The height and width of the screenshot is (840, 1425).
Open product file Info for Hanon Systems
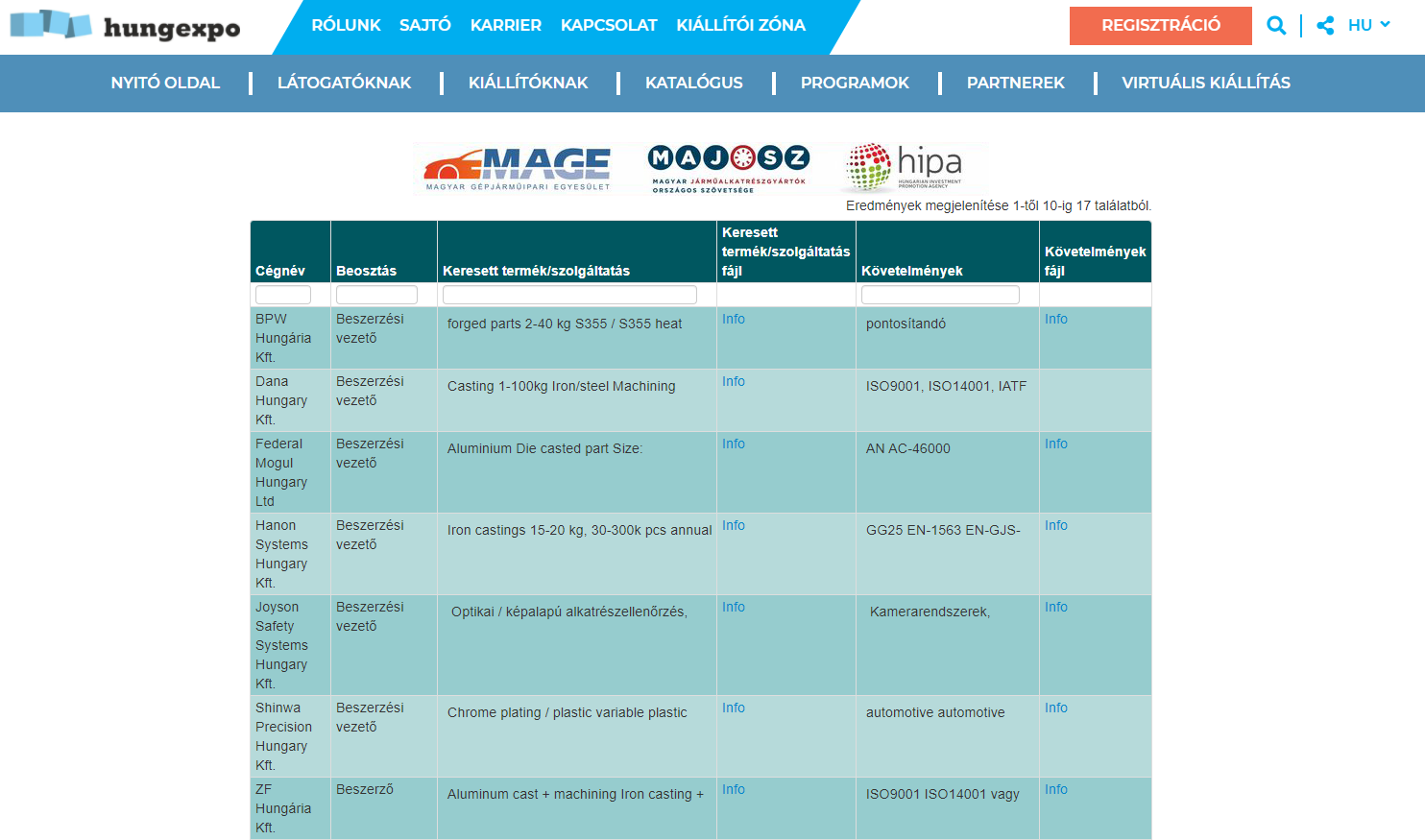tap(734, 525)
